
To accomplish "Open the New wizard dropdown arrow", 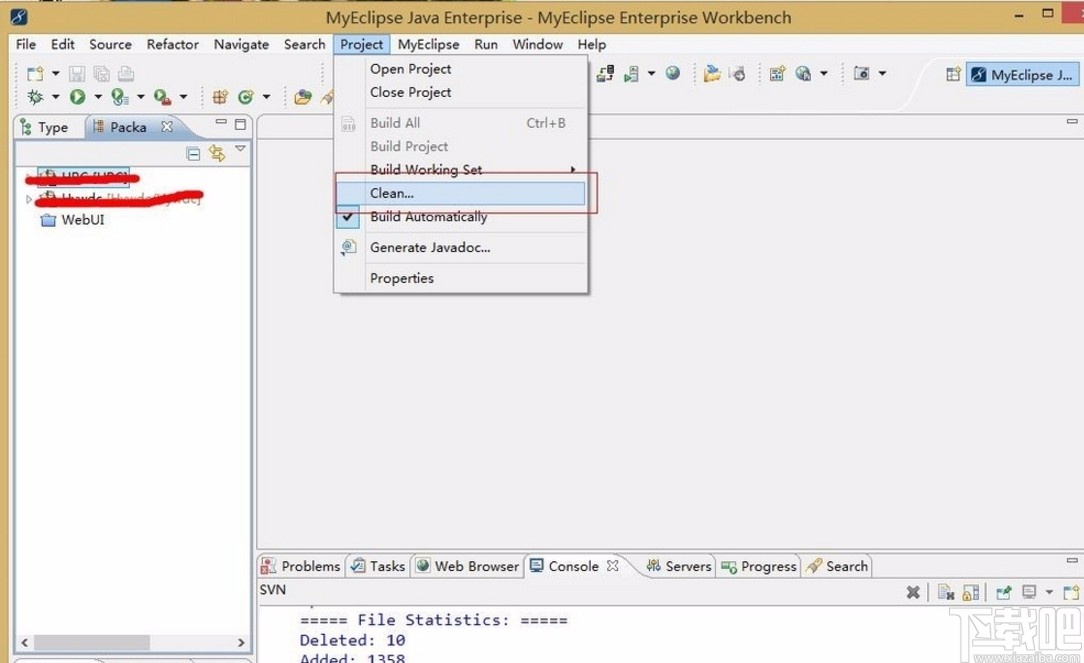I will click(55, 73).
